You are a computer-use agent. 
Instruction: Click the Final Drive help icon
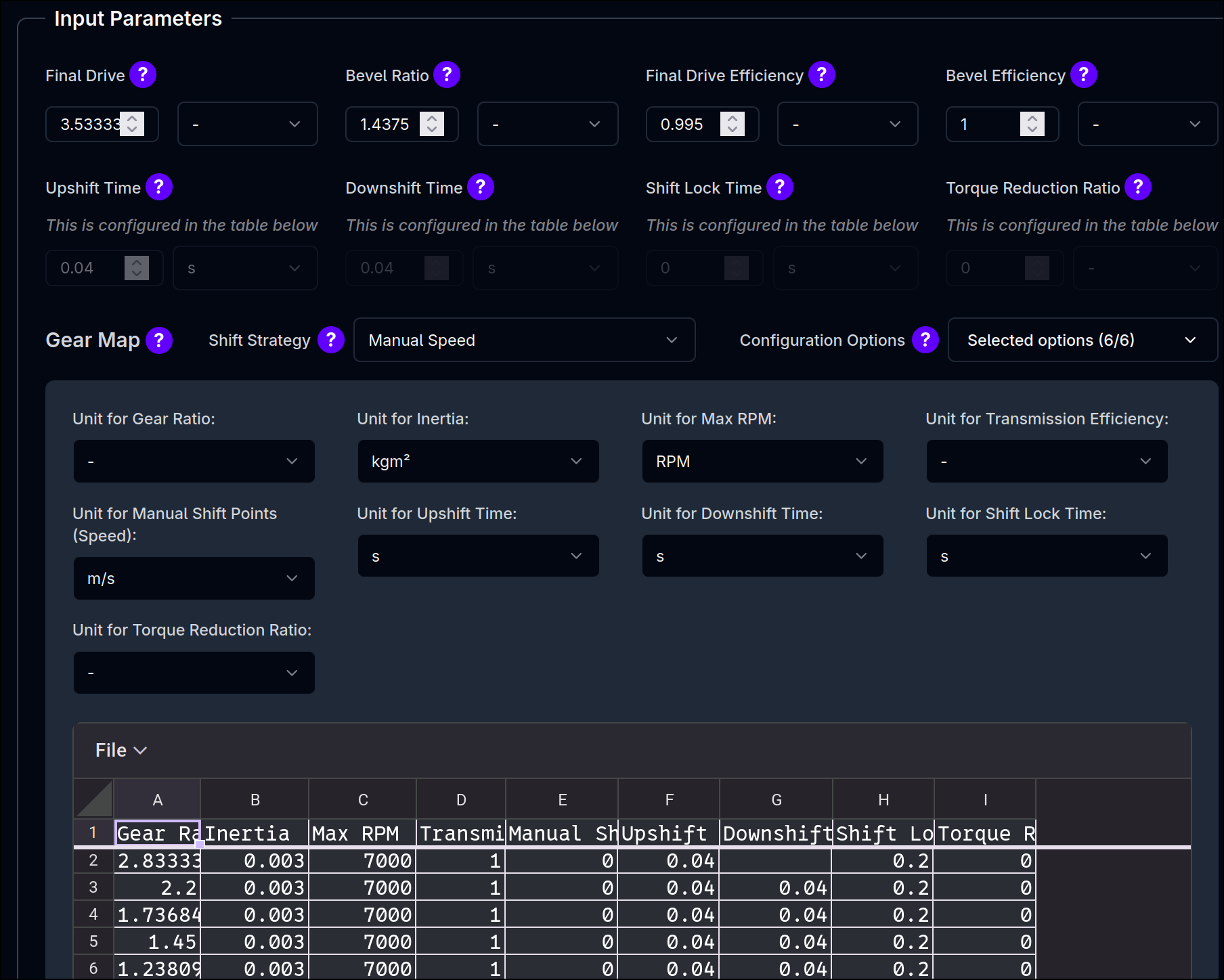coord(143,74)
